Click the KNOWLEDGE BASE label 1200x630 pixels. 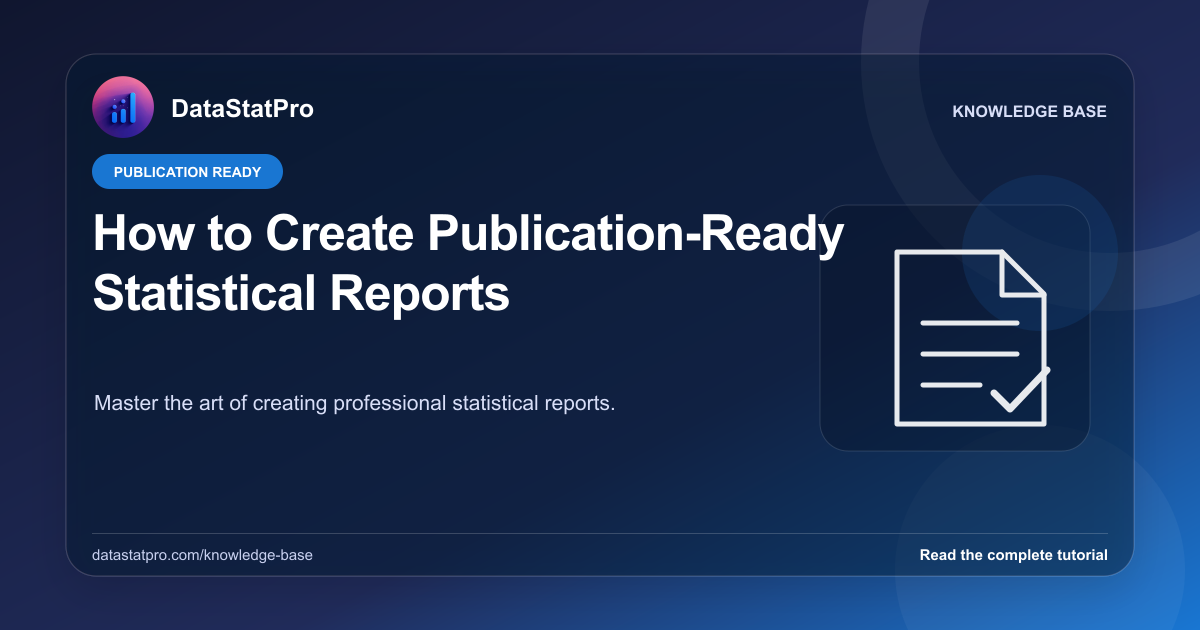click(x=1030, y=112)
